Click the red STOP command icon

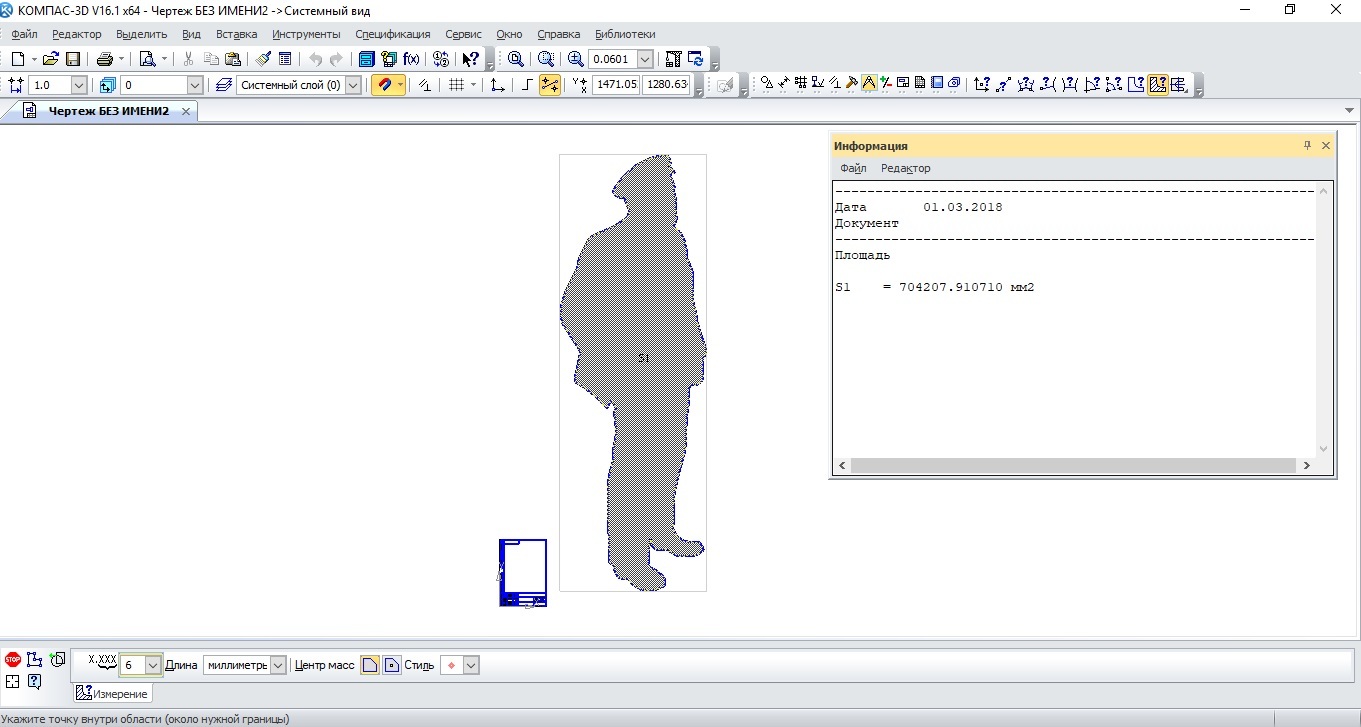[x=13, y=660]
